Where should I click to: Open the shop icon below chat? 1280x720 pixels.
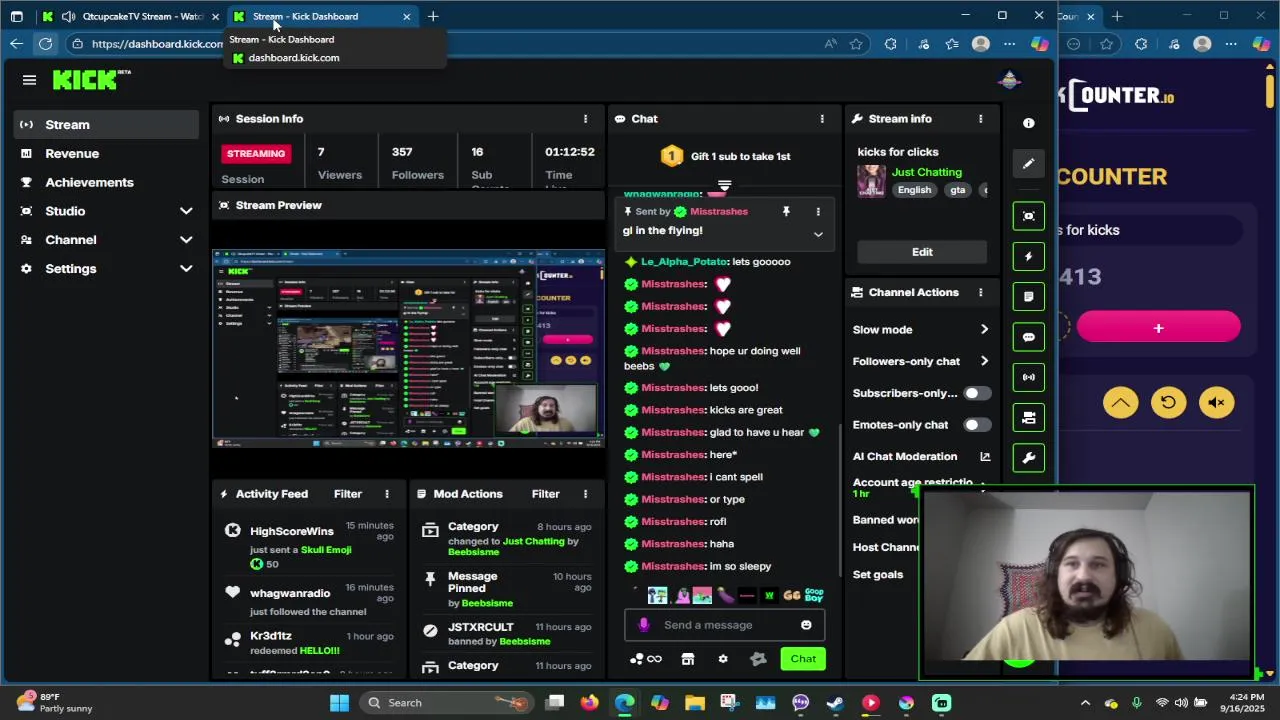[x=687, y=659]
